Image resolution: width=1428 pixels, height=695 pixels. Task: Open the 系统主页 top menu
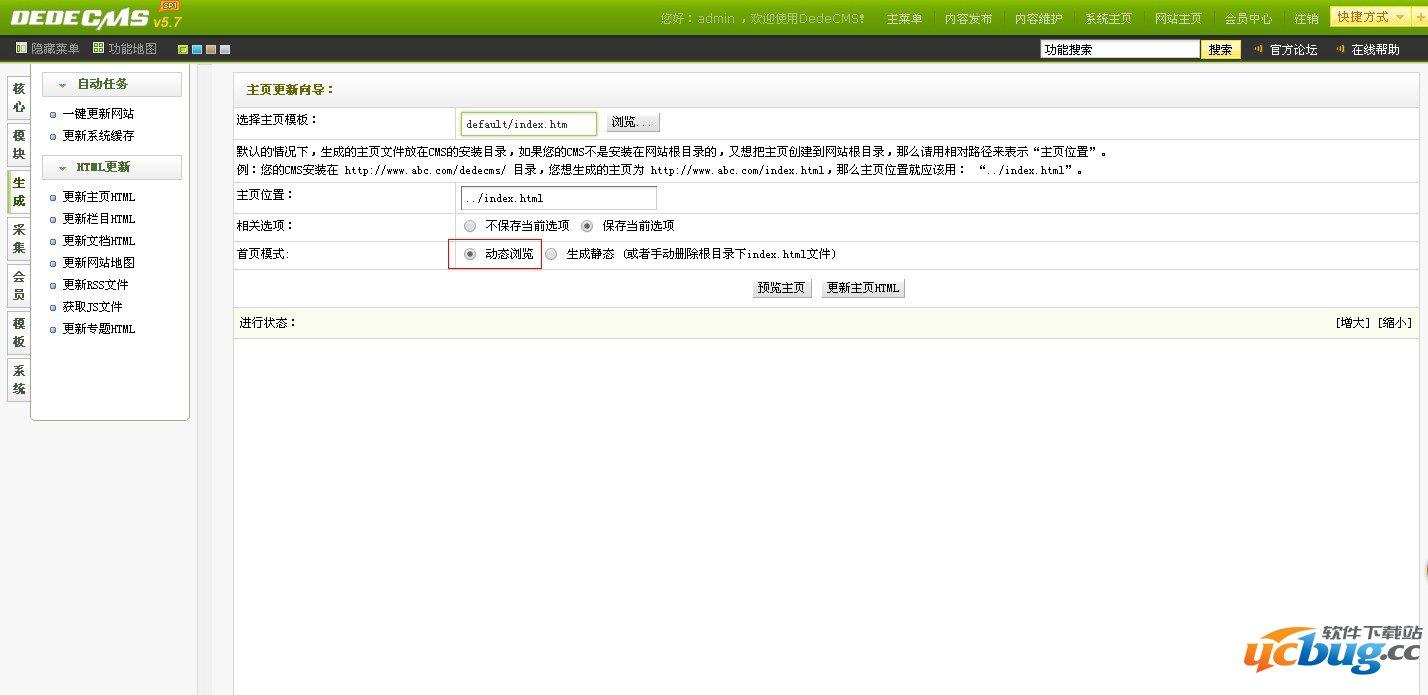point(1108,18)
